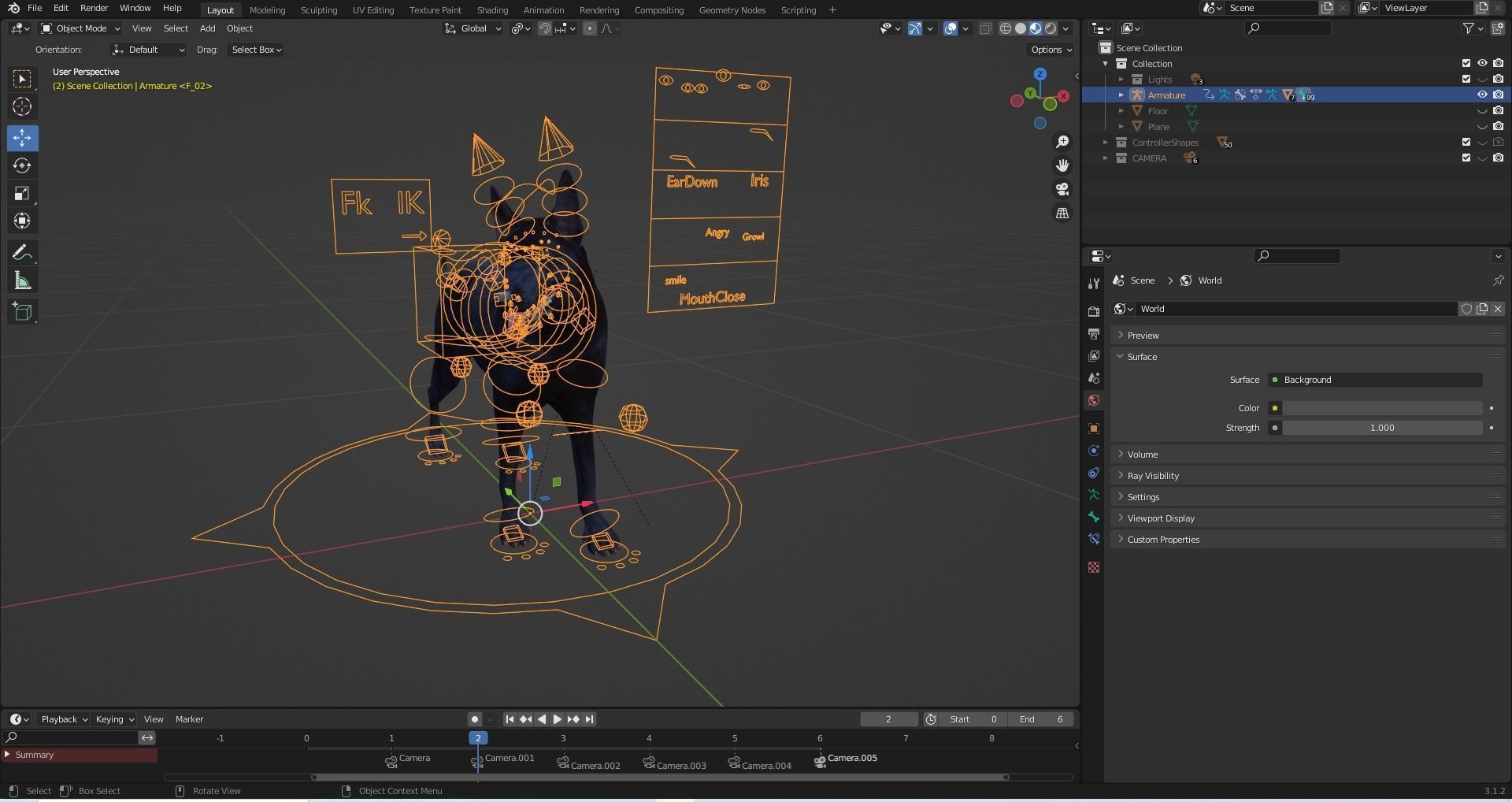Open the timeline Keying popover
The width and height of the screenshot is (1512, 802).
[114, 719]
